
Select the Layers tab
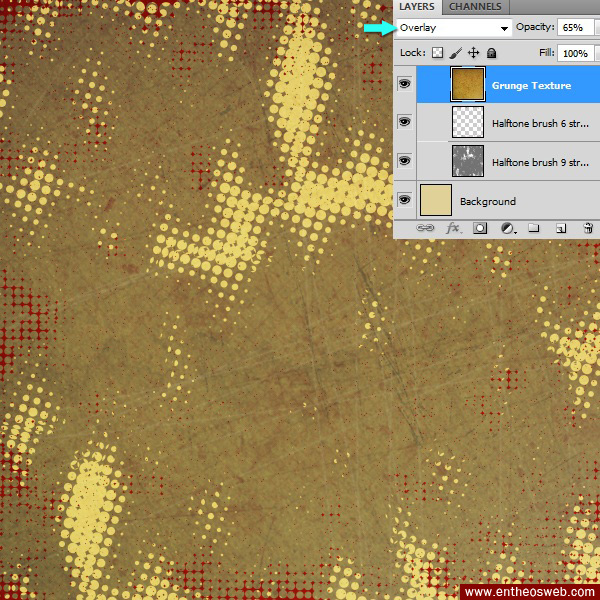(x=417, y=7)
